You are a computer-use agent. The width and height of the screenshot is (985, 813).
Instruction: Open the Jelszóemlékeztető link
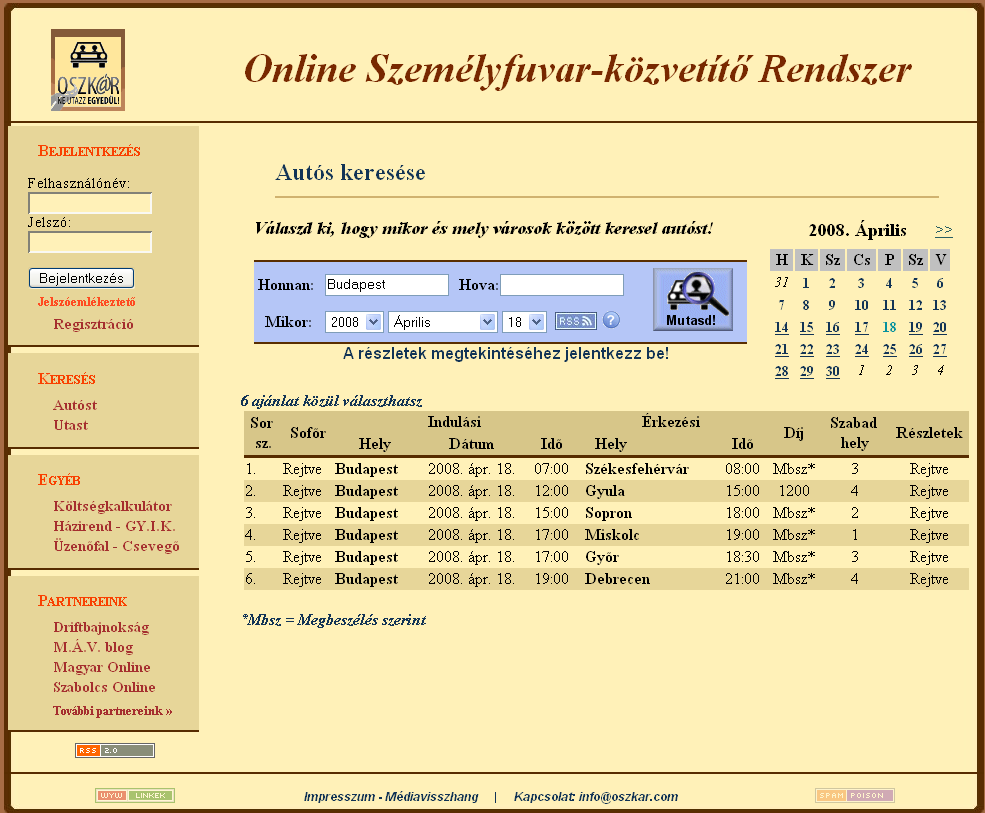click(x=87, y=302)
